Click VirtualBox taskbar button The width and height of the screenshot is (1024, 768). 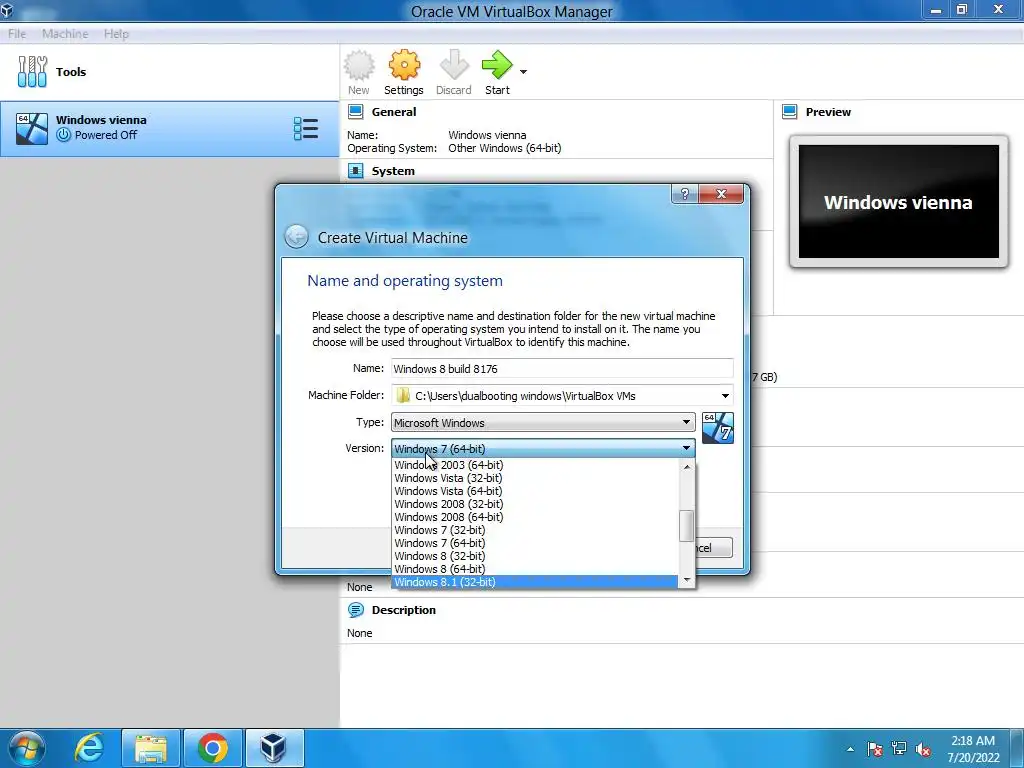click(273, 748)
